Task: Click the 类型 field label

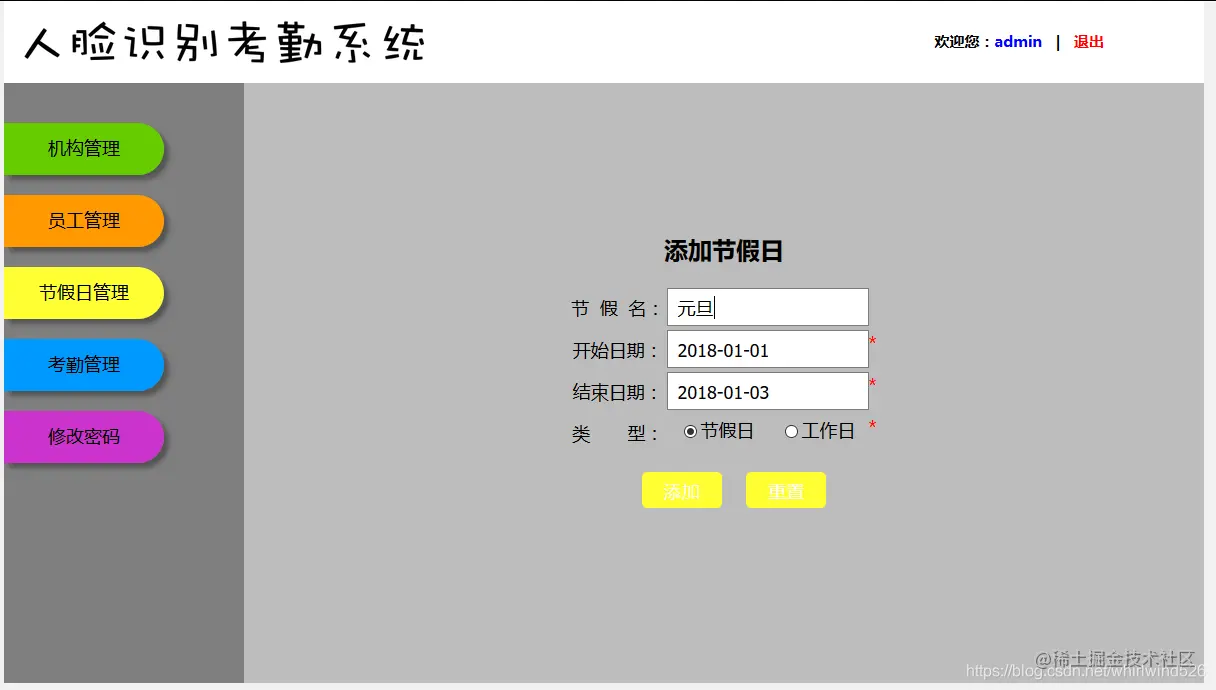Action: coord(615,434)
